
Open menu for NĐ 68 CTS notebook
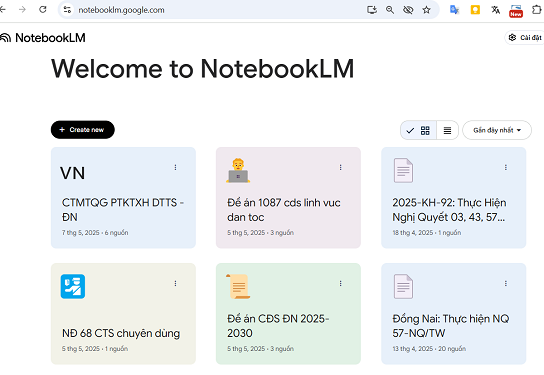coord(176,284)
